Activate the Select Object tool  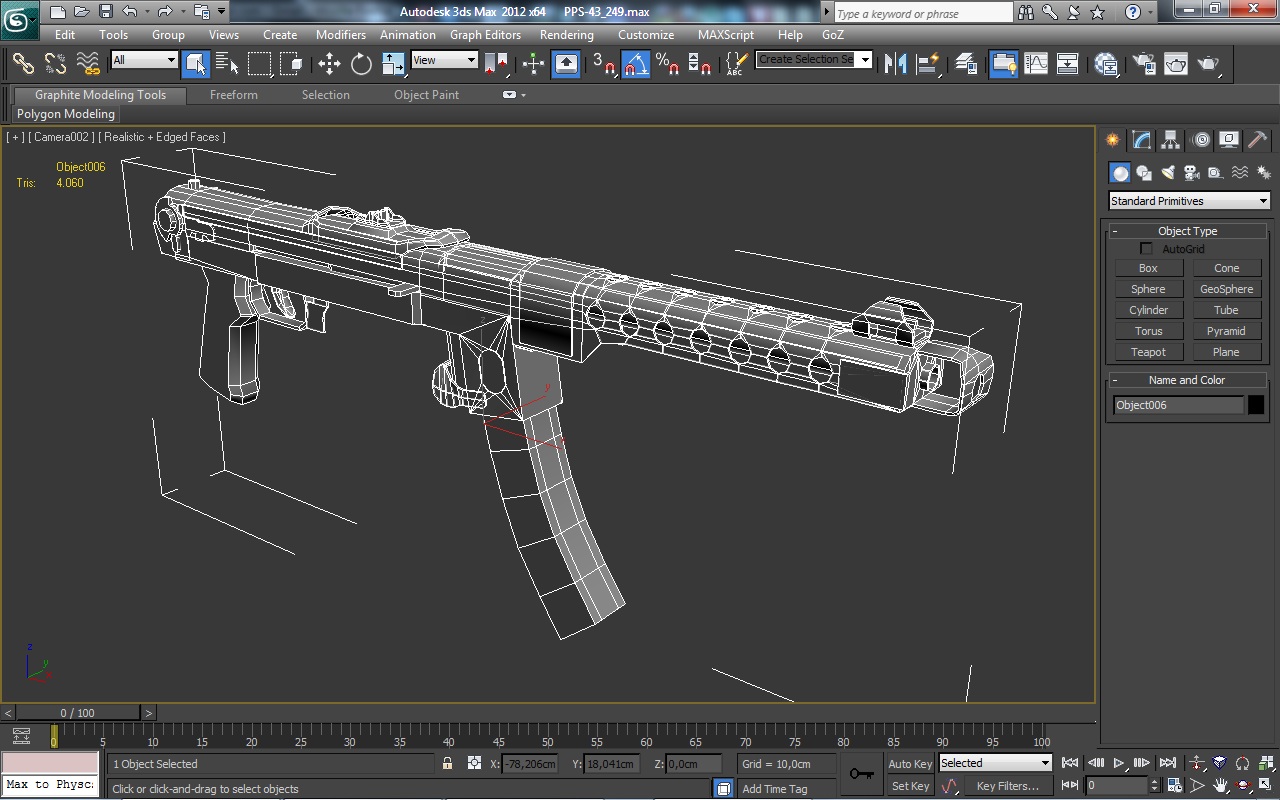[x=196, y=63]
